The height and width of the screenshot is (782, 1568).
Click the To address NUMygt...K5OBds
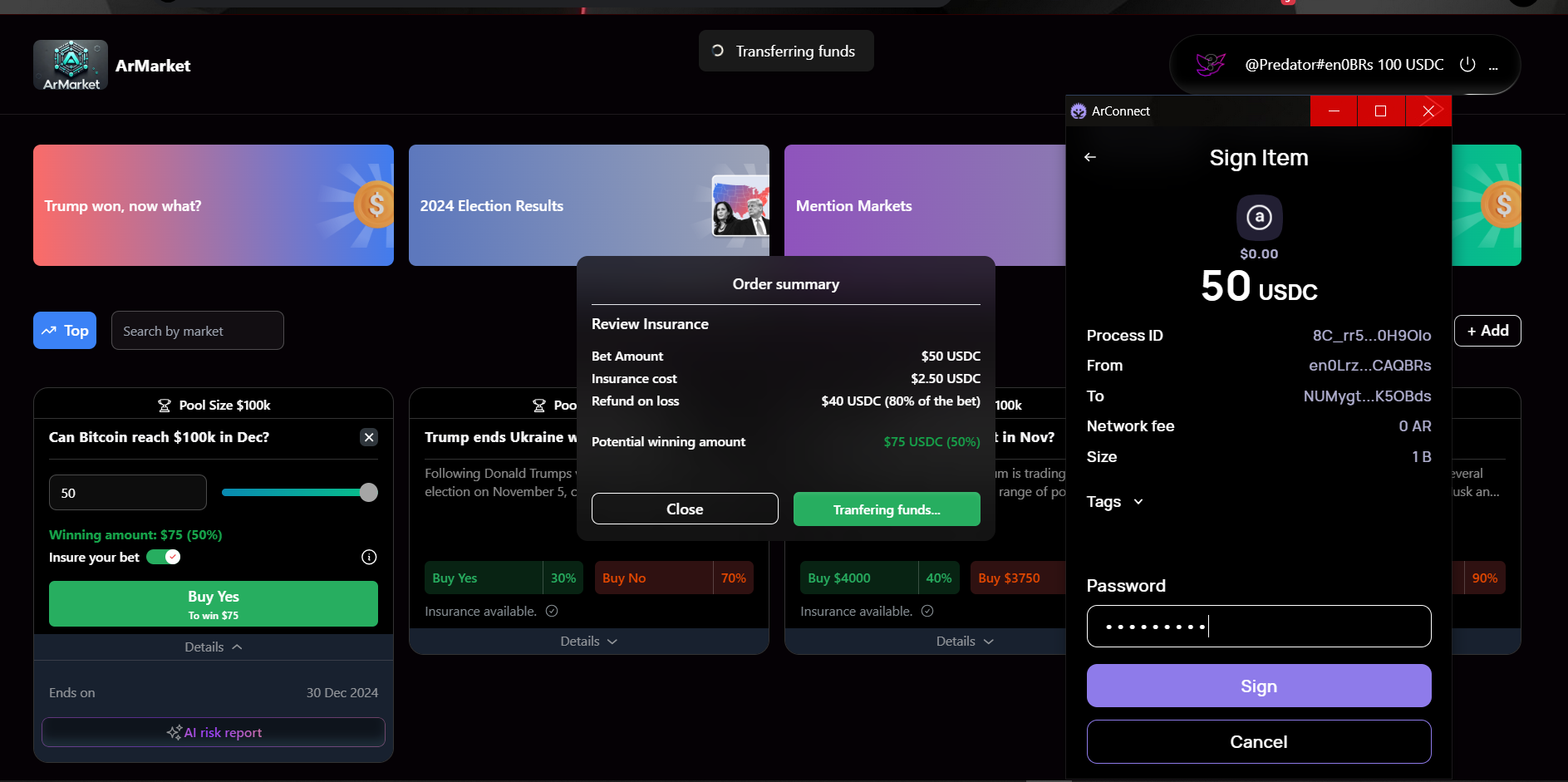[x=1368, y=396]
